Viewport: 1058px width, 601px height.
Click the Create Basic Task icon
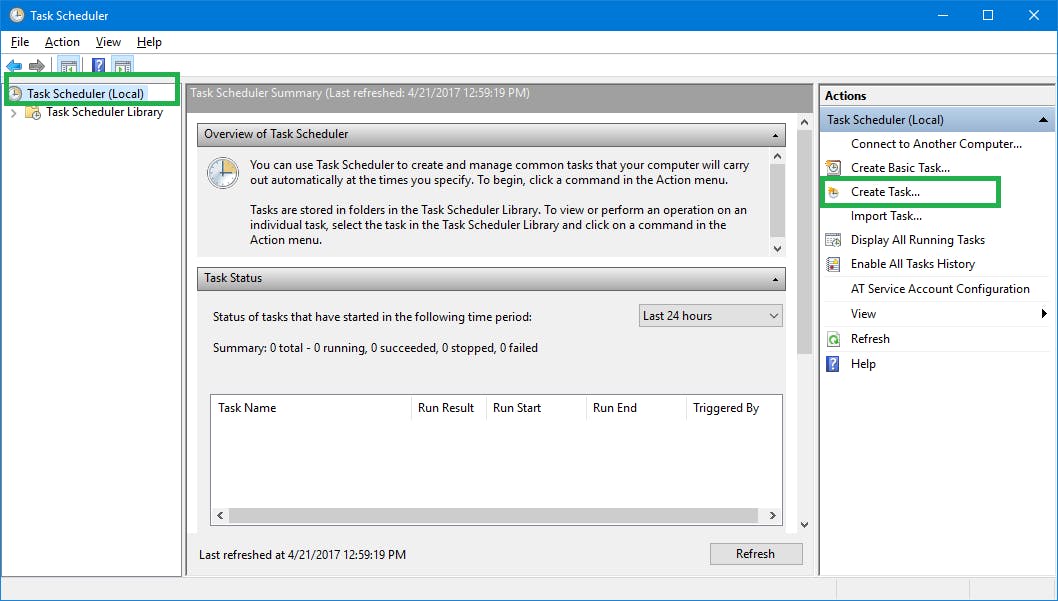click(833, 167)
